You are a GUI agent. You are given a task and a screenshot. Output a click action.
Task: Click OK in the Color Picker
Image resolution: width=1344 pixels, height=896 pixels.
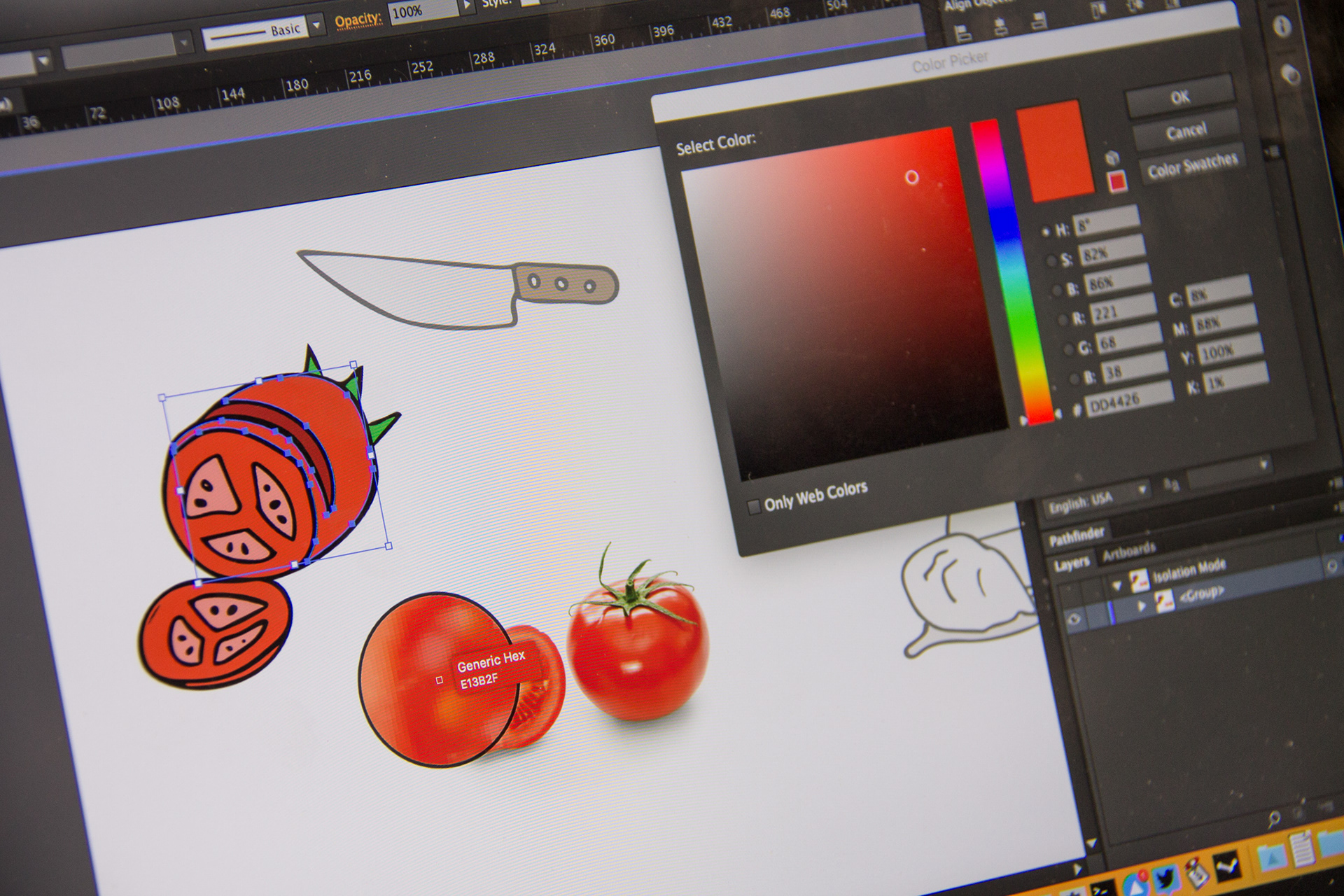[x=1180, y=97]
